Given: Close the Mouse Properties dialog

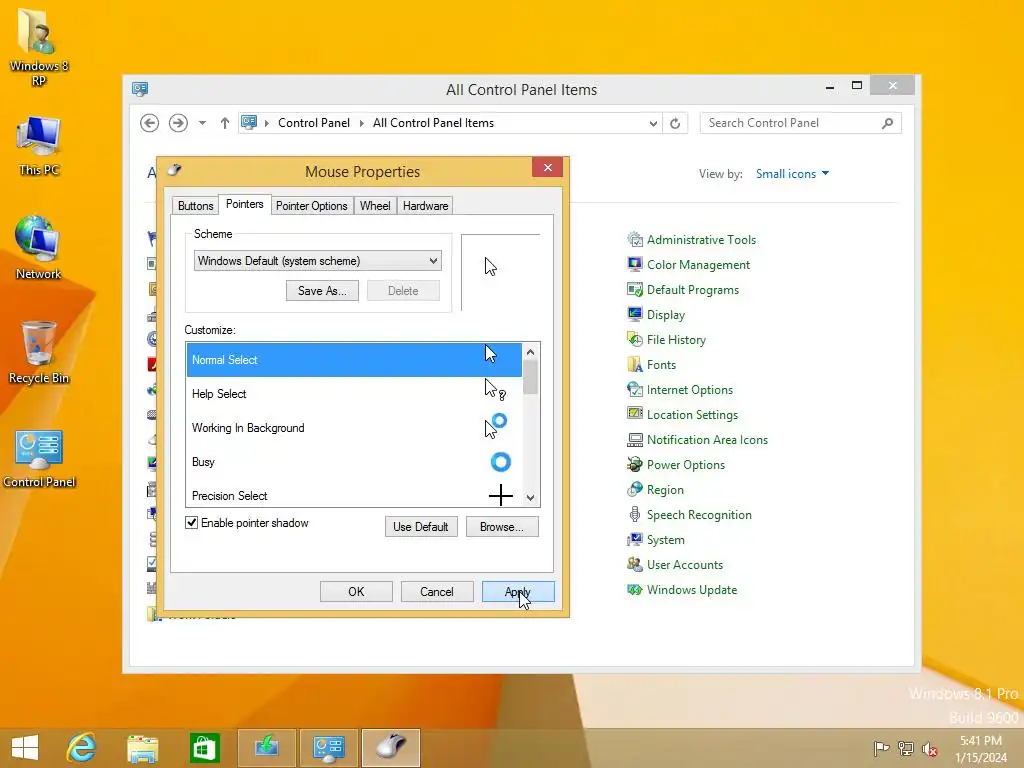Looking at the screenshot, I should point(547,167).
